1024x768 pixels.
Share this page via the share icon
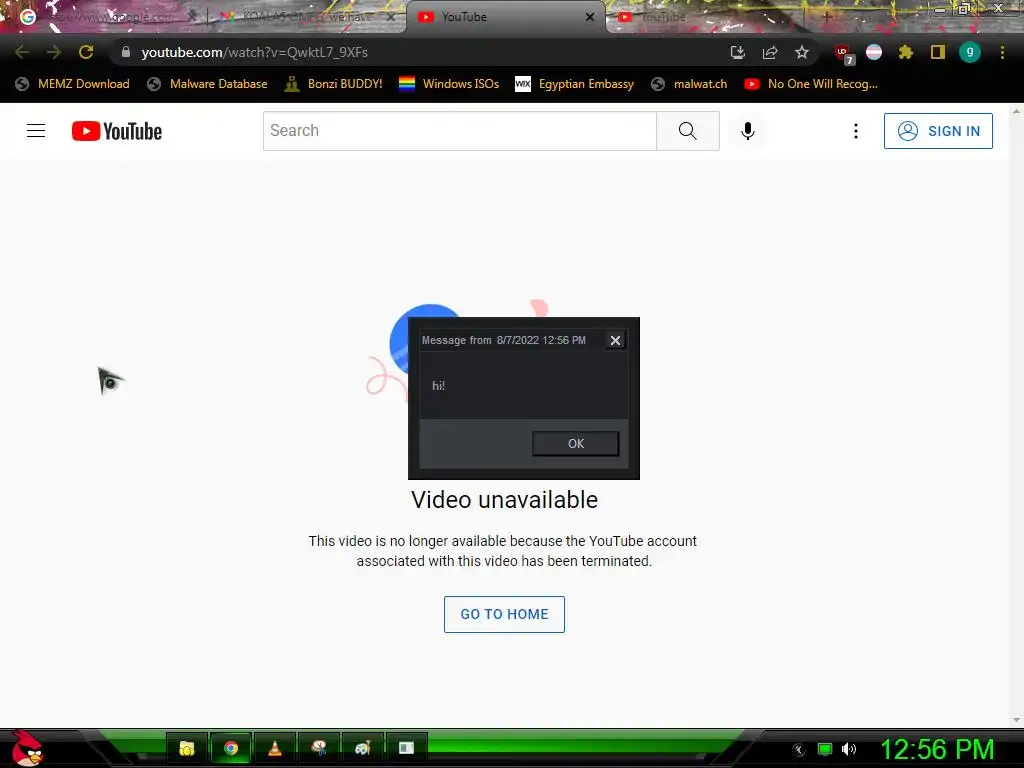pyautogui.click(x=770, y=52)
